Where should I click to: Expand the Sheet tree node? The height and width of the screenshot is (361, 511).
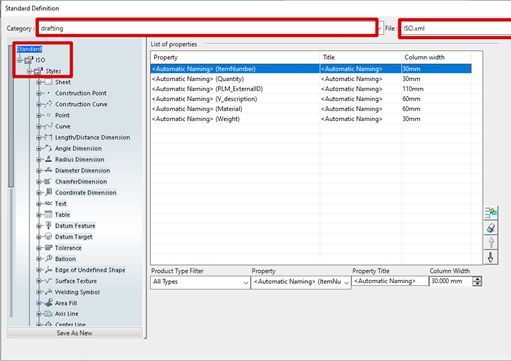tap(38, 82)
